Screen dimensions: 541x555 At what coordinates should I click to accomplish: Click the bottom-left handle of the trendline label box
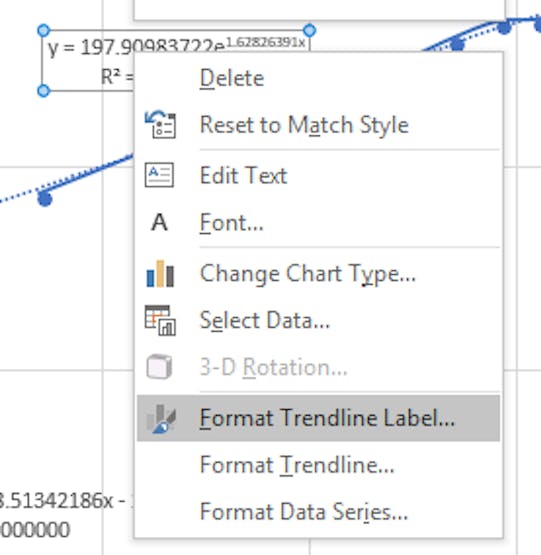[x=44, y=91]
